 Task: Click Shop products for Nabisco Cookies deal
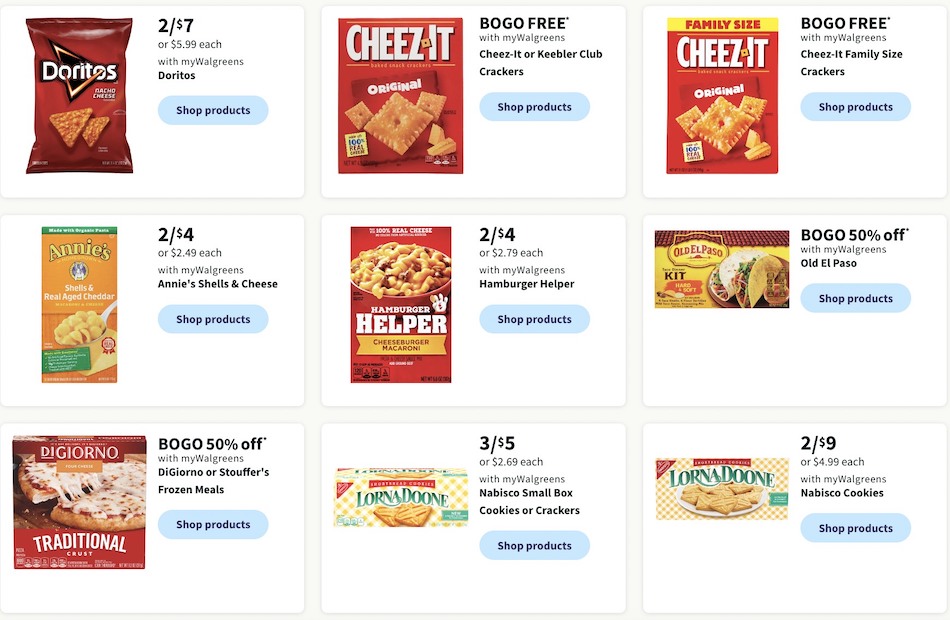coord(855,528)
